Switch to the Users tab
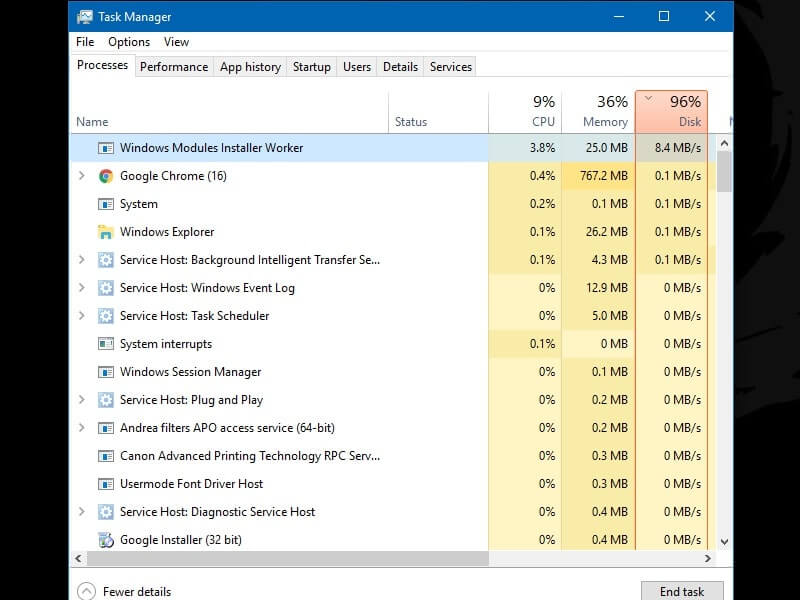The image size is (800, 600). [x=357, y=67]
